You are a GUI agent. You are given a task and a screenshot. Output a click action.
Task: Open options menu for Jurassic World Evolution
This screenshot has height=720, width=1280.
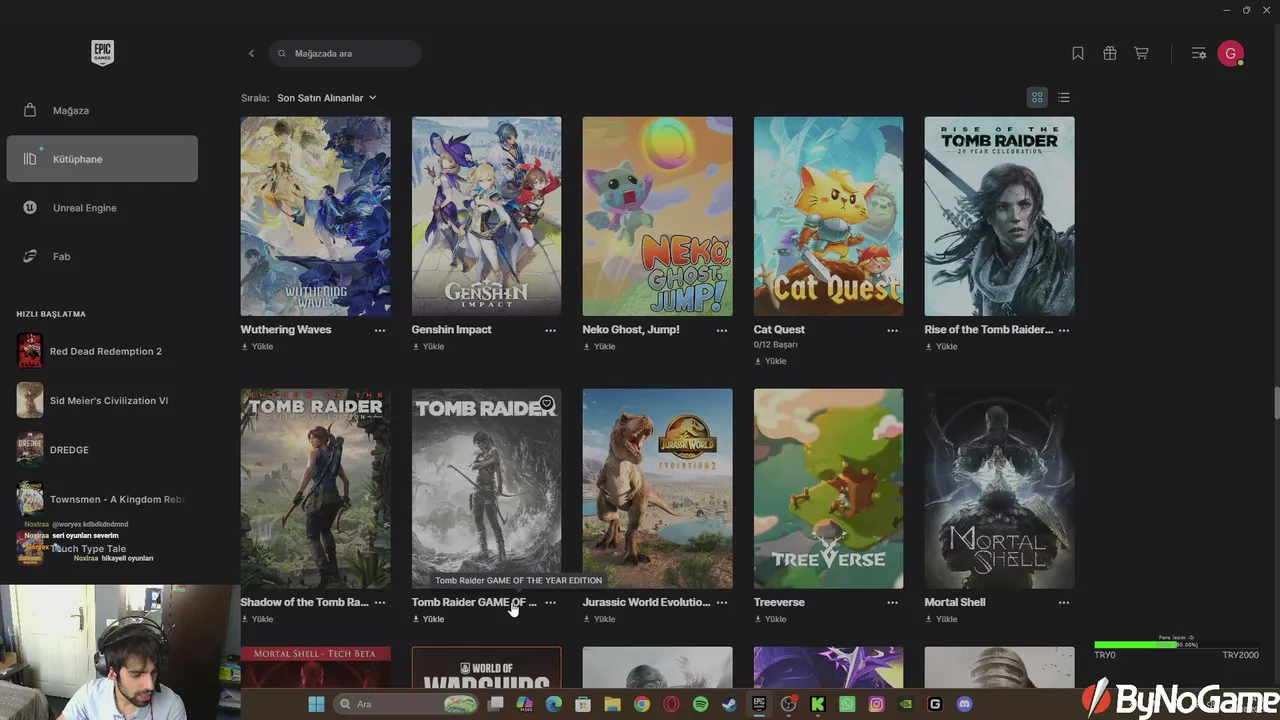click(722, 603)
